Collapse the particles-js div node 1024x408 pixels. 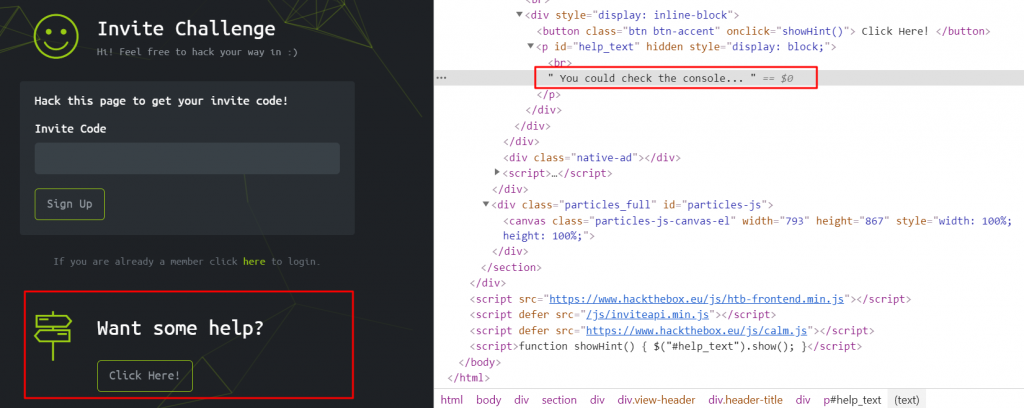[486, 204]
